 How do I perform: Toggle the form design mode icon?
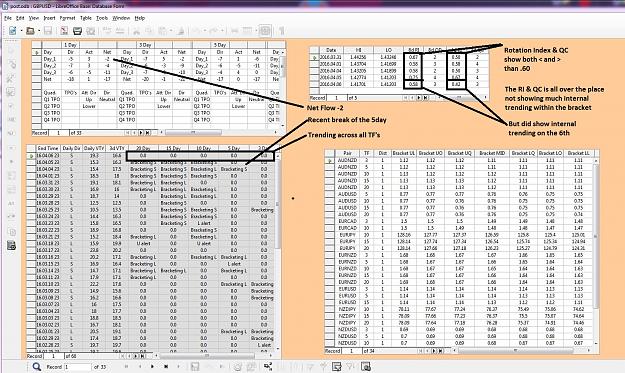(265, 31)
